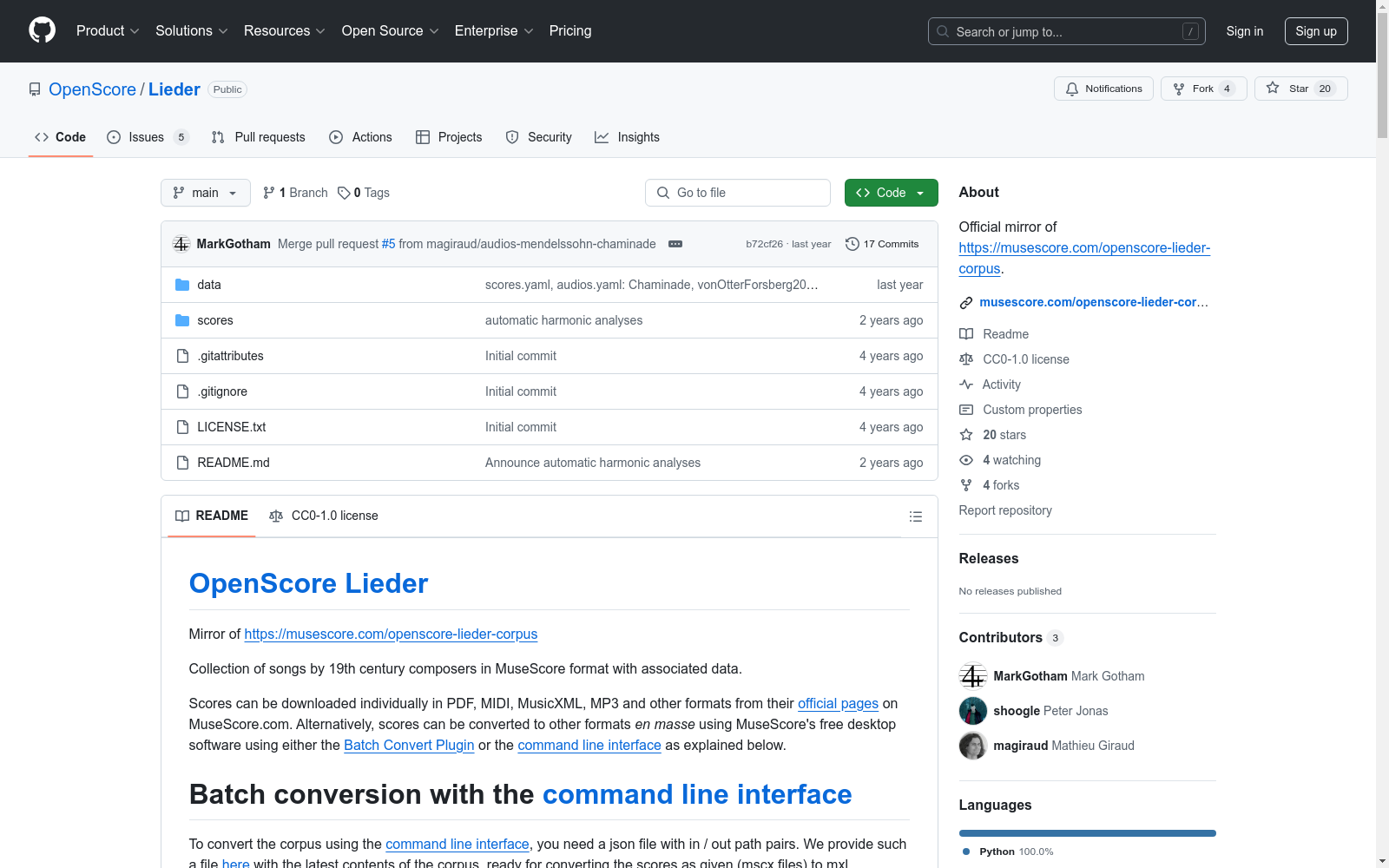Viewport: 1389px width, 868px height.
Task: Open the Resources dropdown menu
Action: 285,31
